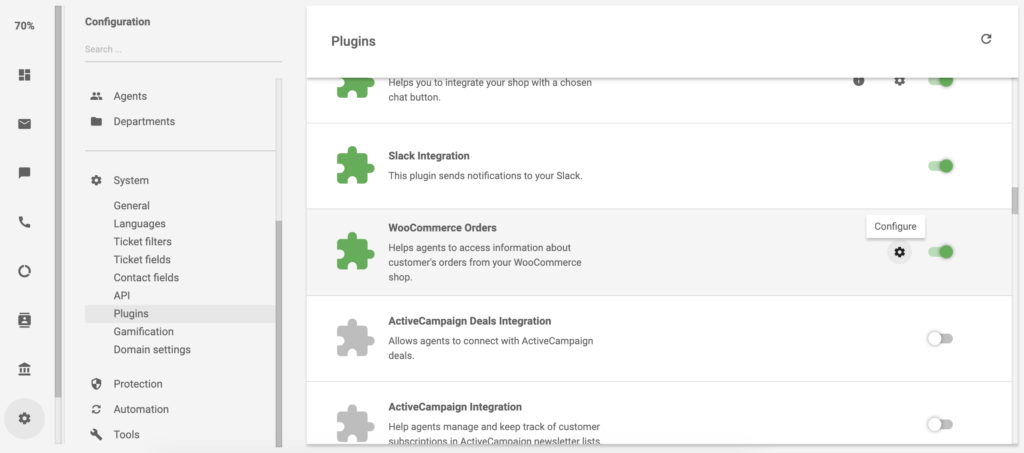Open the phone calls icon
The width and height of the screenshot is (1024, 453).
(x=25, y=222)
